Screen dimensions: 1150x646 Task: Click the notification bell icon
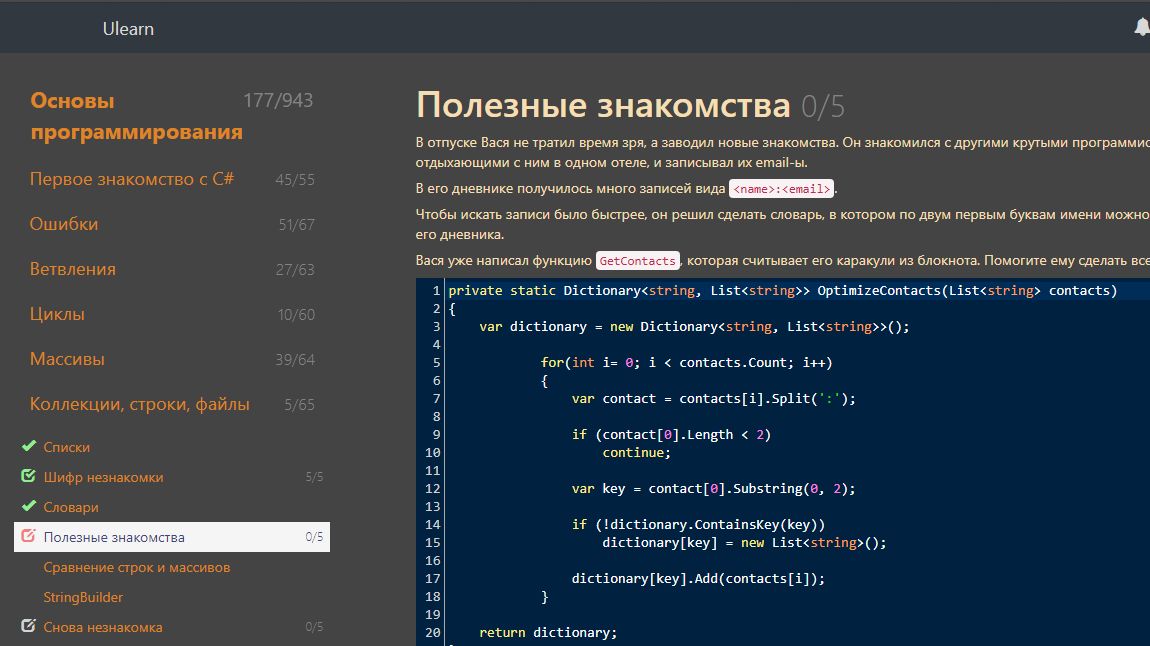pyautogui.click(x=1141, y=28)
